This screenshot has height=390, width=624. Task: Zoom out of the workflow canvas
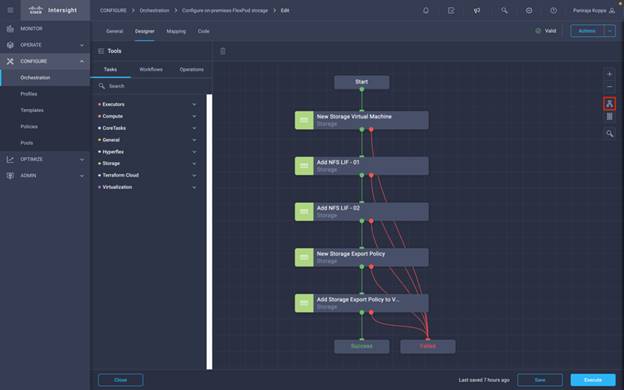coord(609,87)
